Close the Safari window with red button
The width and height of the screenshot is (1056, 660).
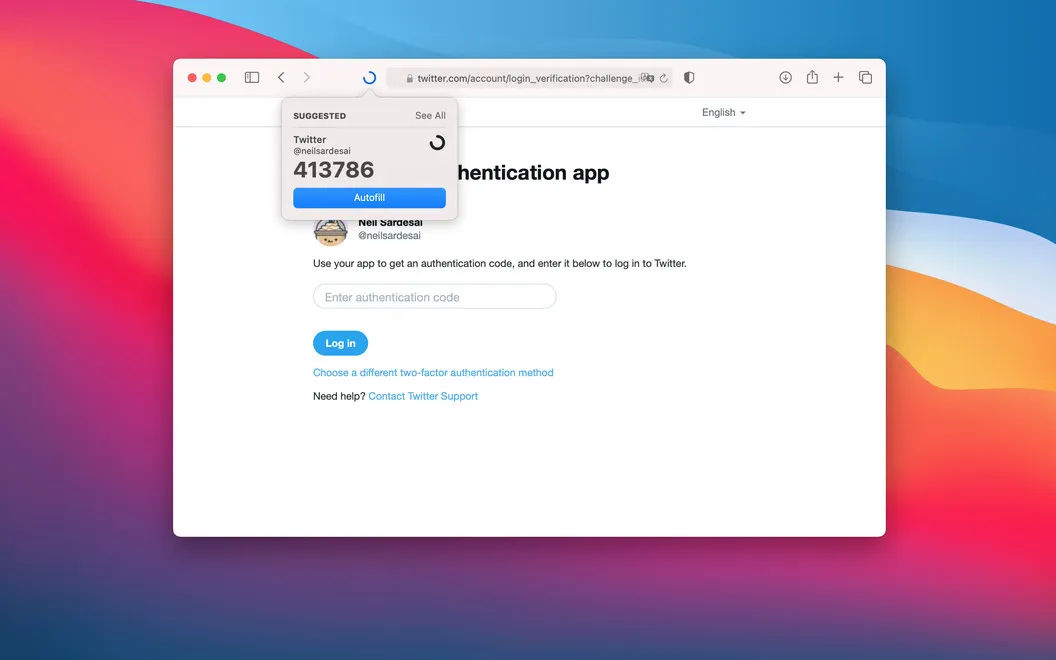(192, 77)
